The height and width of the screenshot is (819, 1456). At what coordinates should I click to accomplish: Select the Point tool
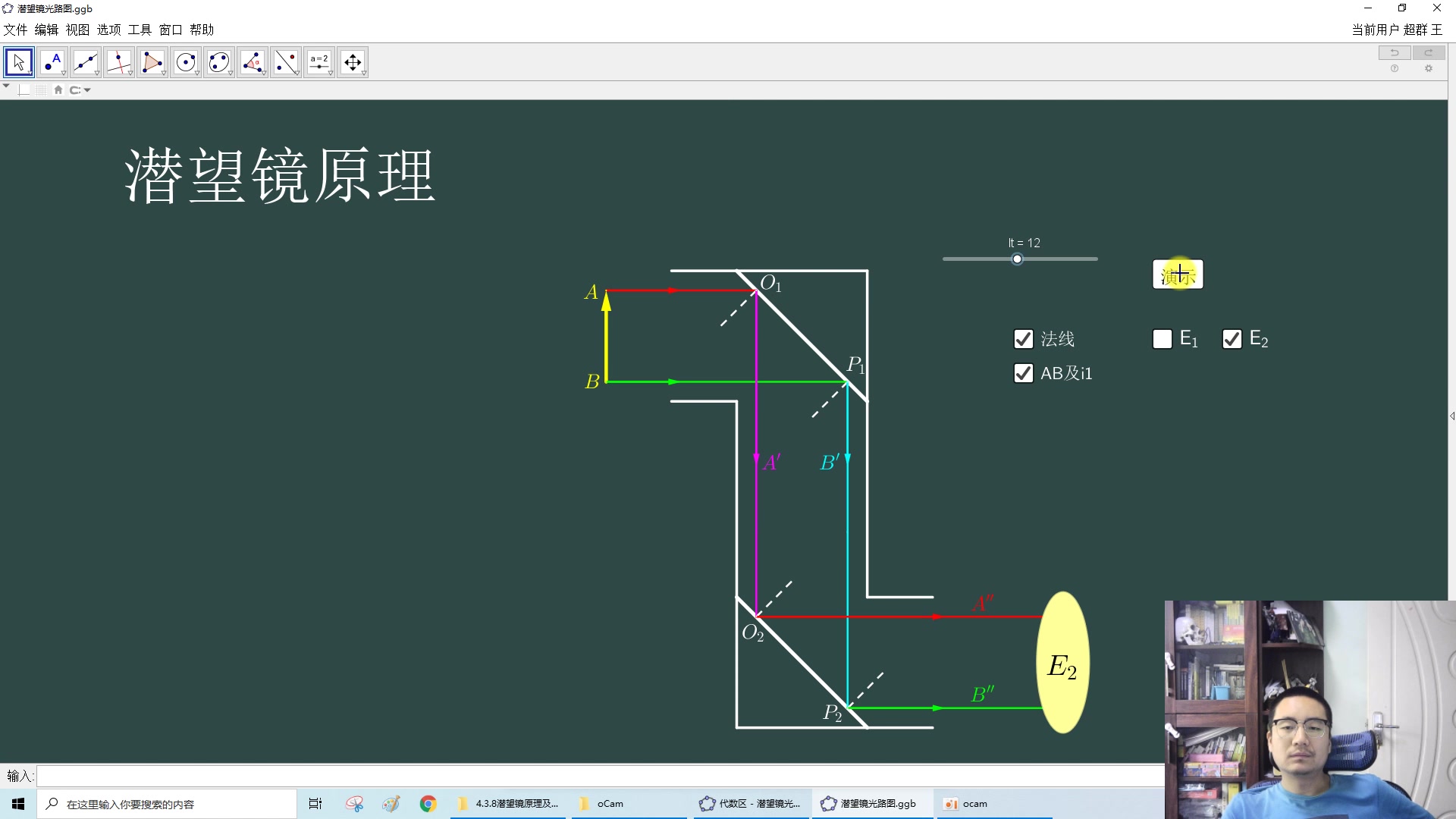52,62
